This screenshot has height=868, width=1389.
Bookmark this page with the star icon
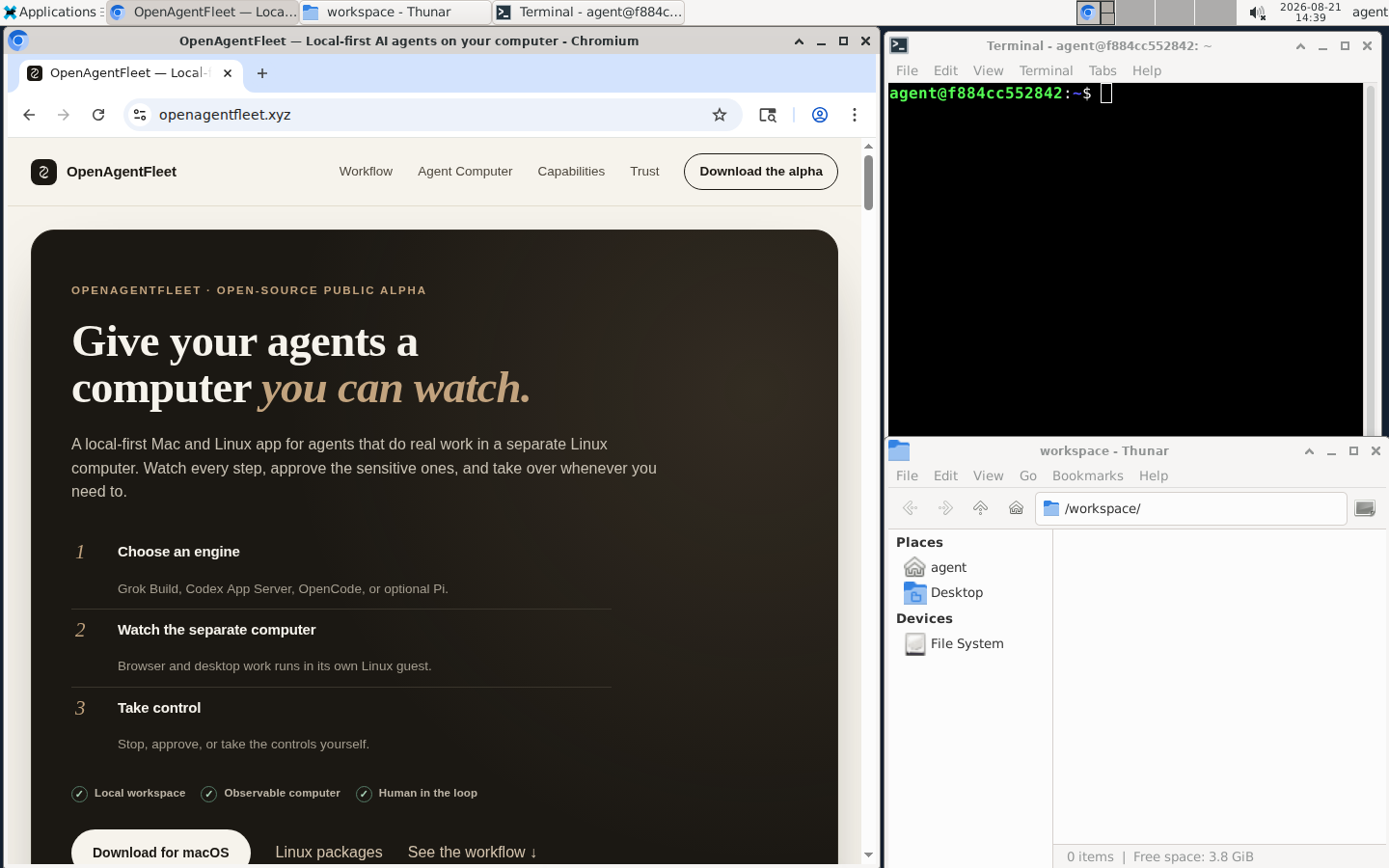720,115
